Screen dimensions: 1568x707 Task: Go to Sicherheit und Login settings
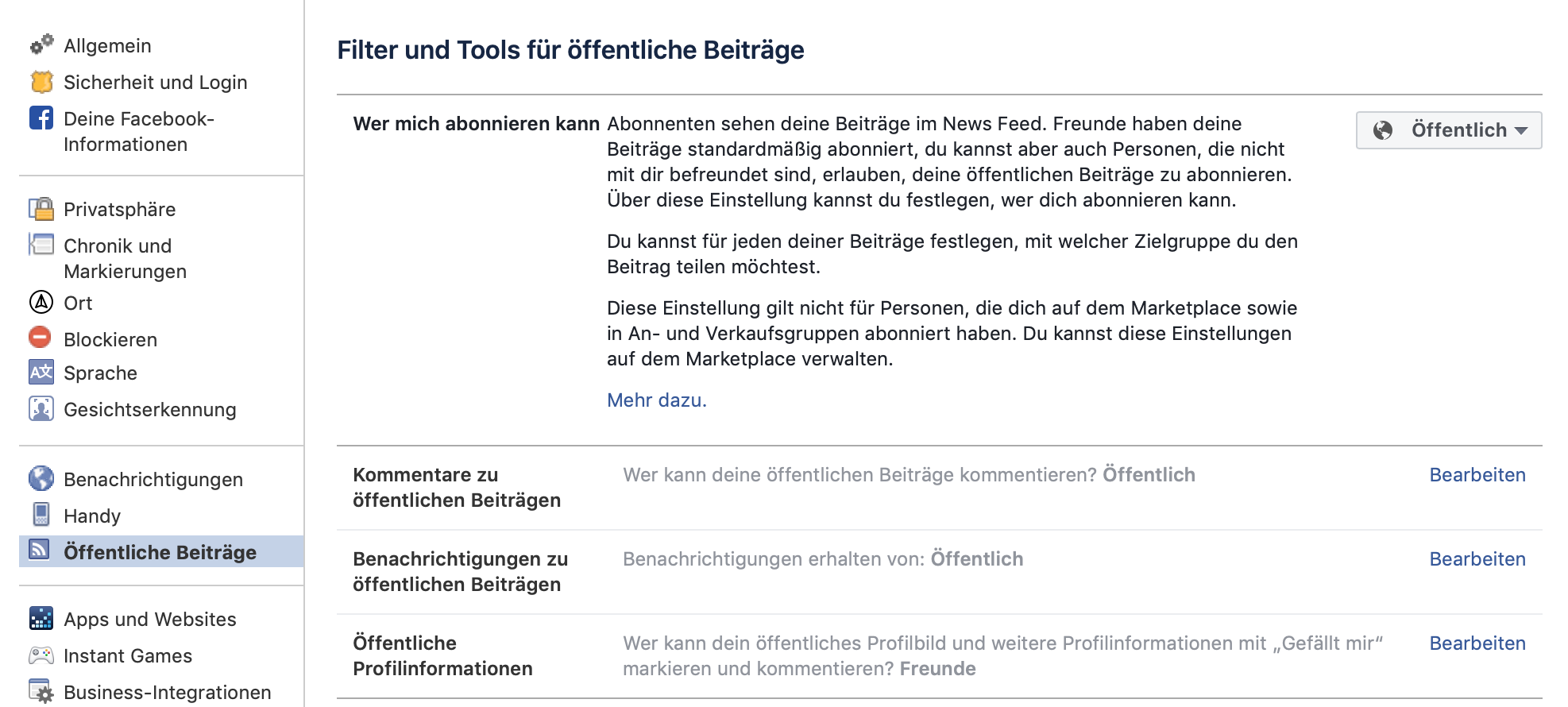coord(156,83)
